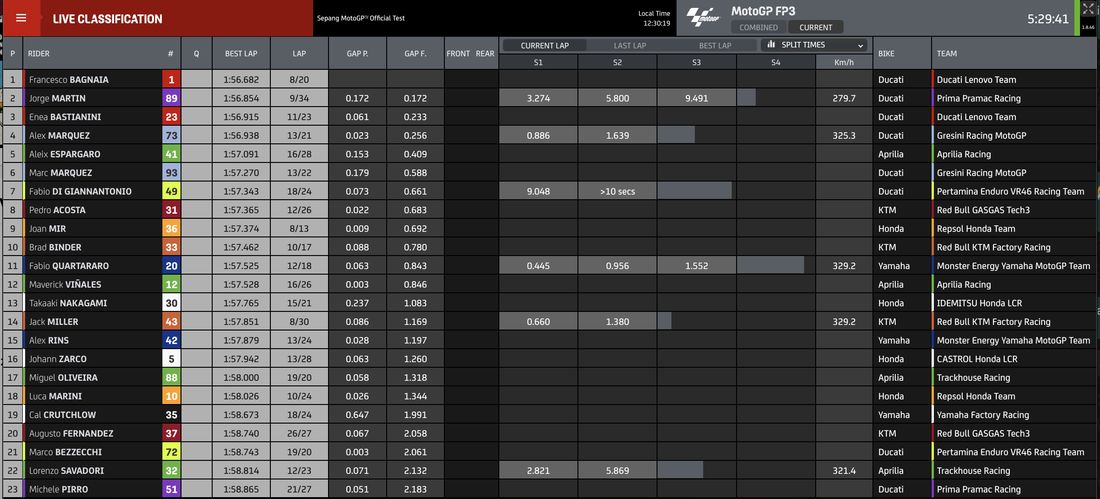
Task: Switch to Combined classification
Action: coord(758,27)
